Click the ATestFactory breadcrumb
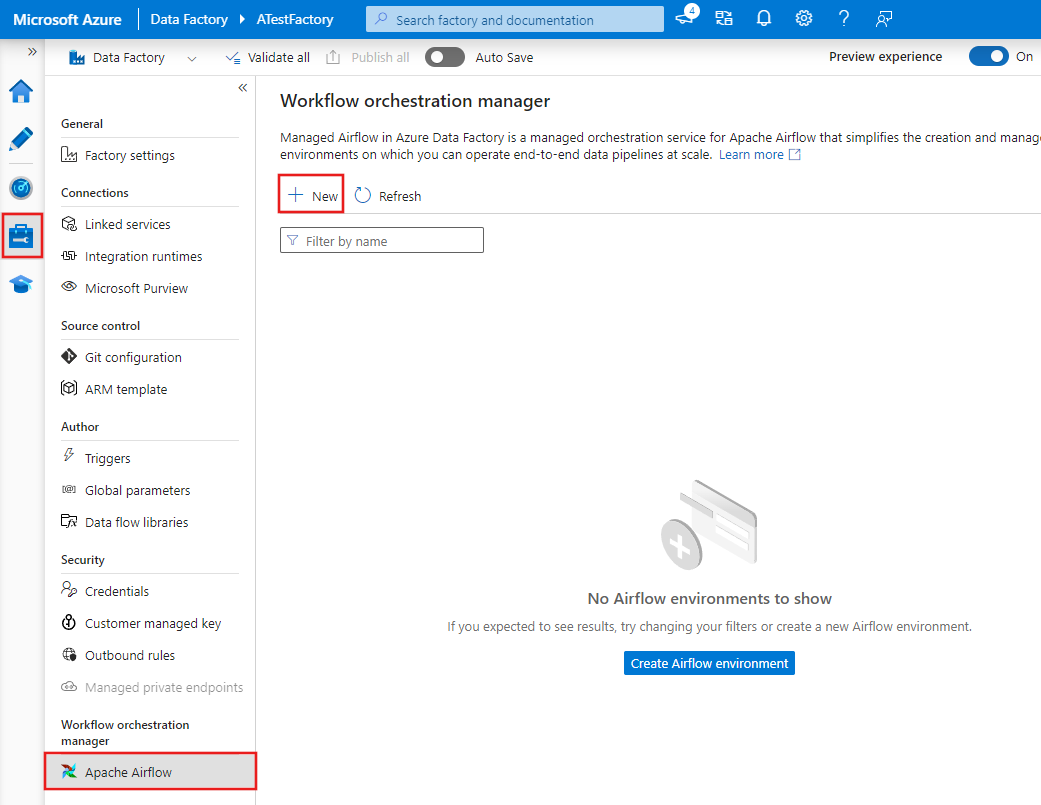 tap(295, 20)
